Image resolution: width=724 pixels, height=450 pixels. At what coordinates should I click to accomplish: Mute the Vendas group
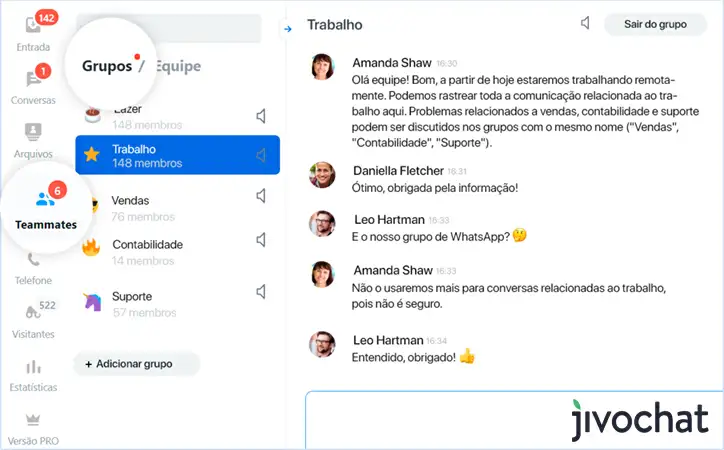tap(261, 196)
